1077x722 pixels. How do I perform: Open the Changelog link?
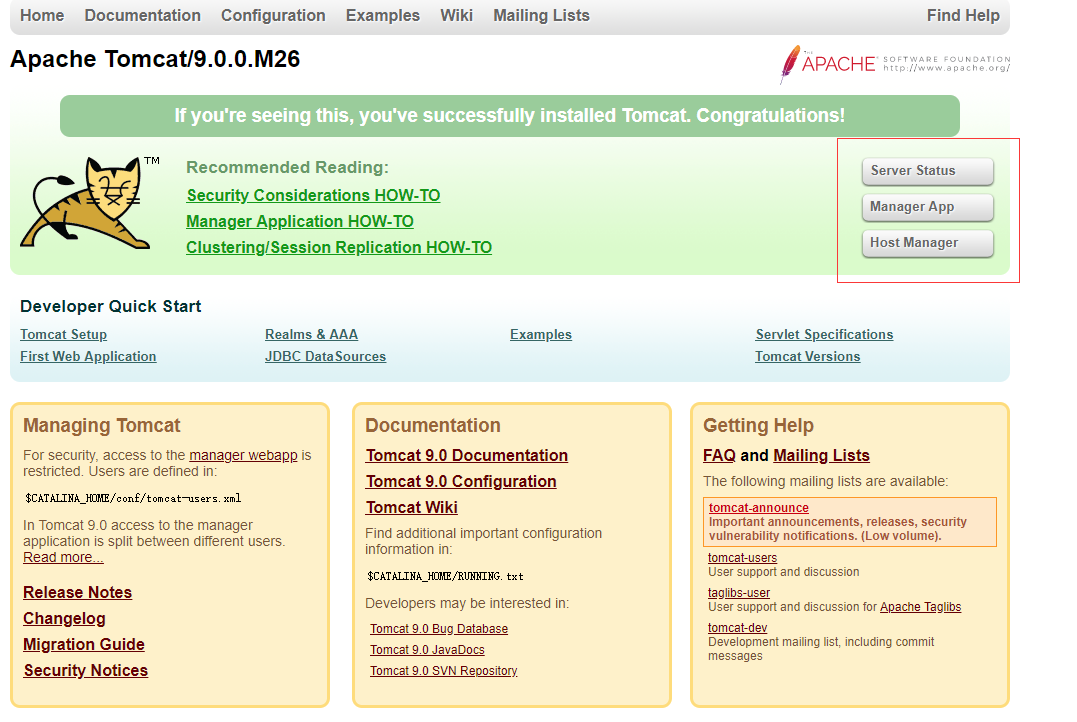[65, 619]
